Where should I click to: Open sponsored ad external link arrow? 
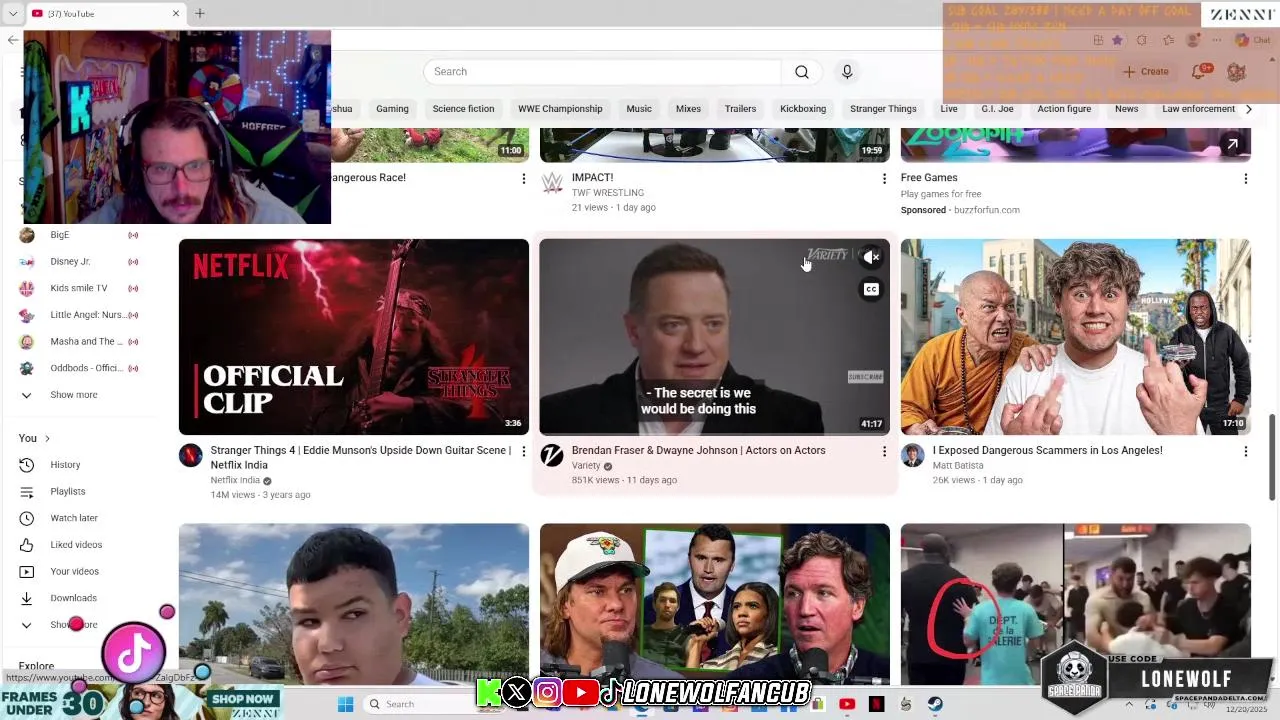[x=1232, y=145]
